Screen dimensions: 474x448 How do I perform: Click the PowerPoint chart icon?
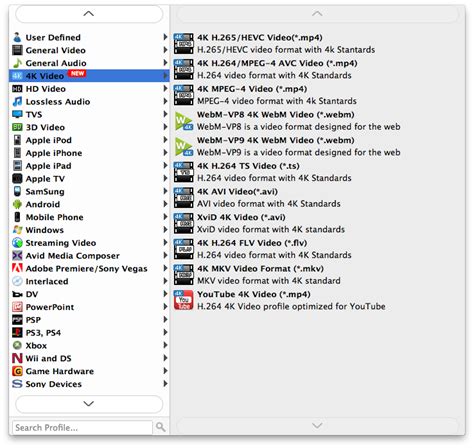point(17,307)
